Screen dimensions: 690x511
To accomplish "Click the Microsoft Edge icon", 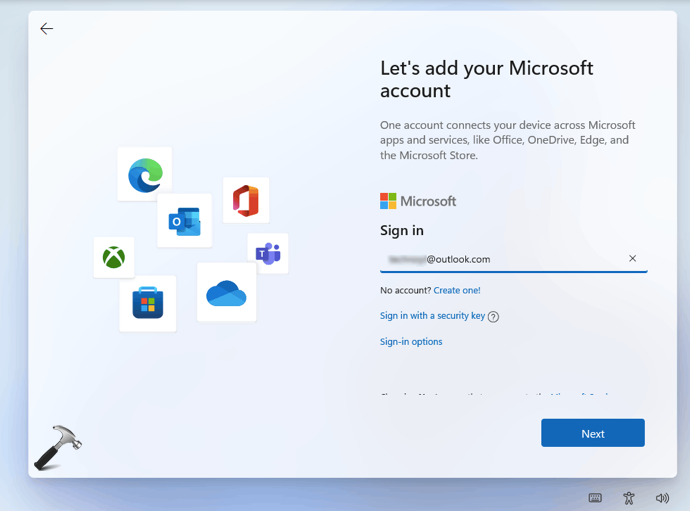I will click(145, 175).
